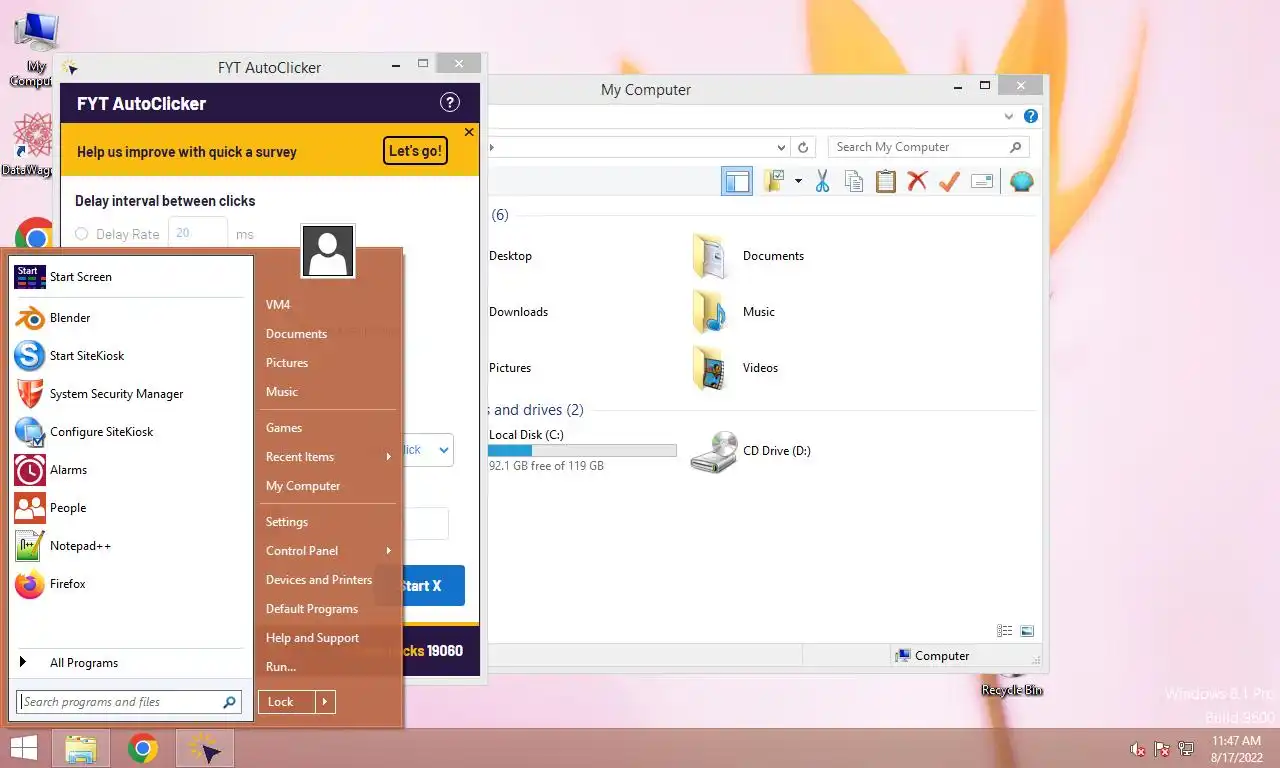Click the Delay Rate ms value field
The width and height of the screenshot is (1280, 768).
click(x=197, y=234)
